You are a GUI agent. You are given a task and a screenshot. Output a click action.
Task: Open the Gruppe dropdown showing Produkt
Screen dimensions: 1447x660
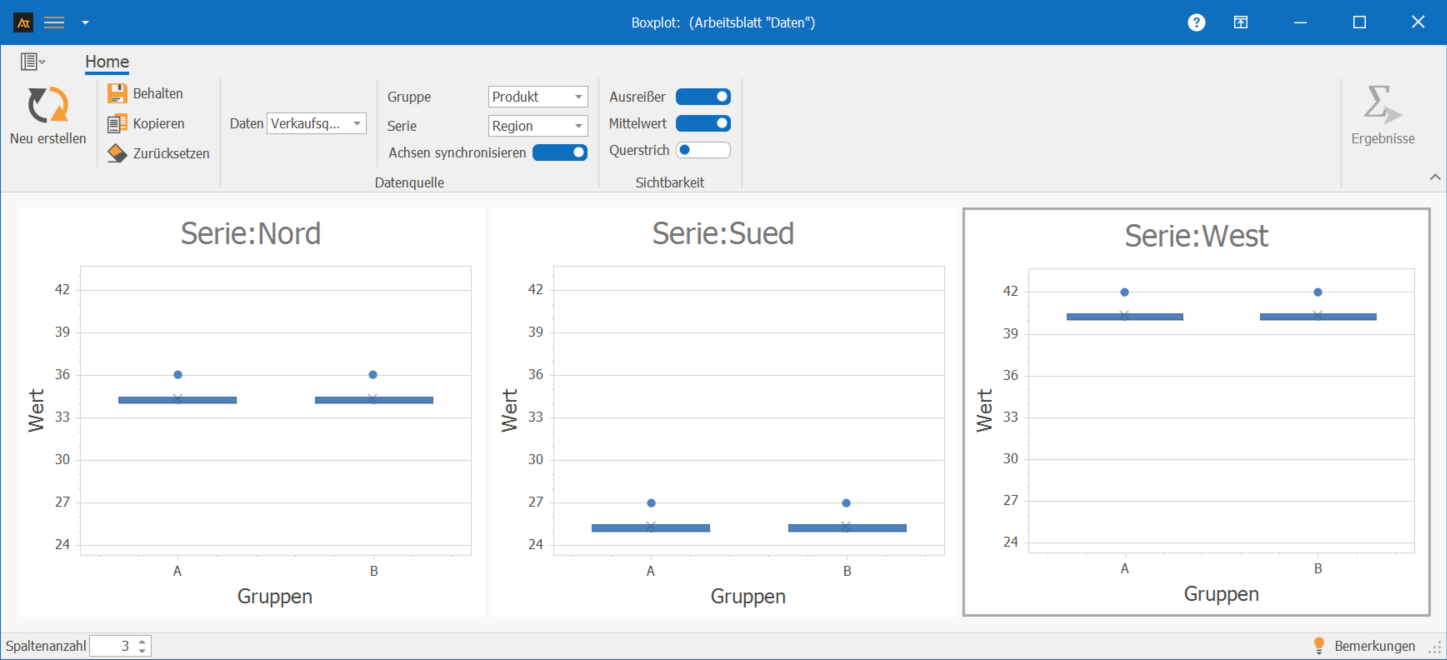coord(538,97)
